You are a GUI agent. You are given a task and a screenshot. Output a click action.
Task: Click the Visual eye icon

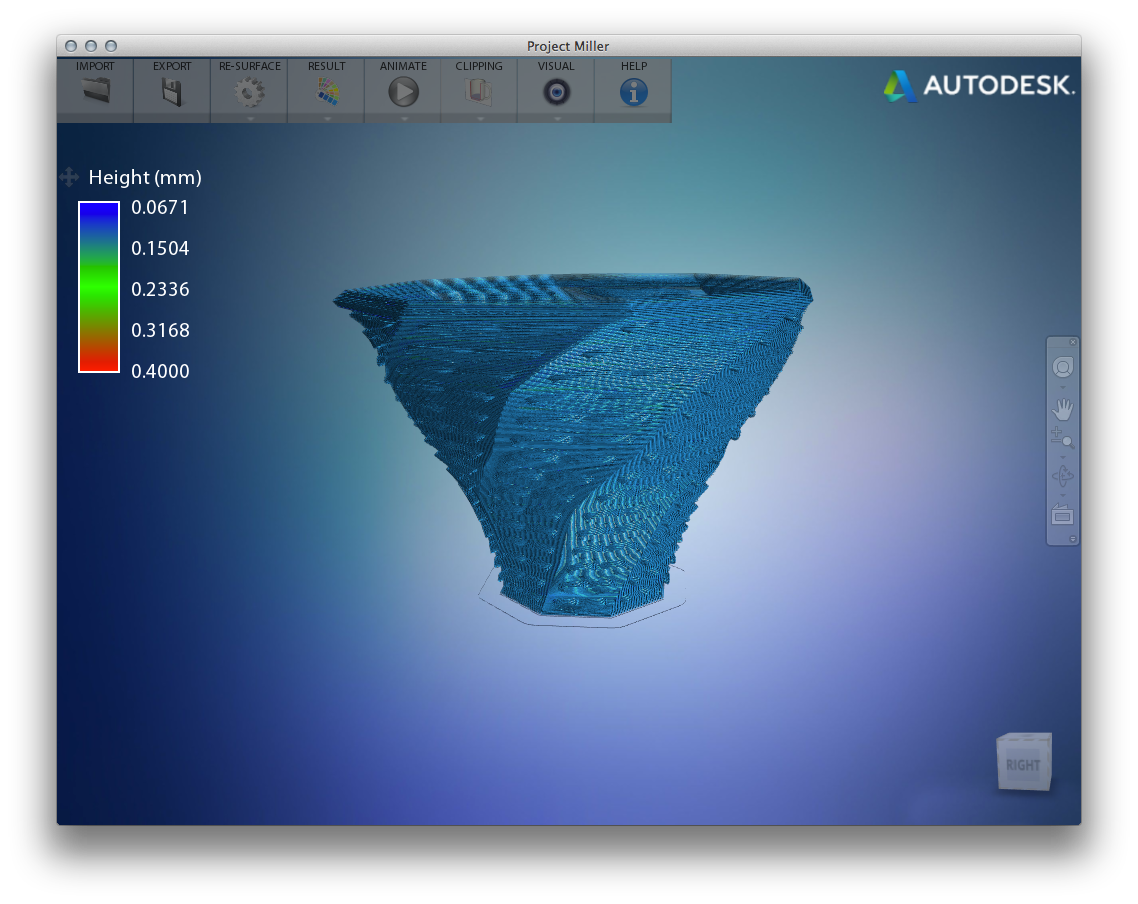[556, 93]
